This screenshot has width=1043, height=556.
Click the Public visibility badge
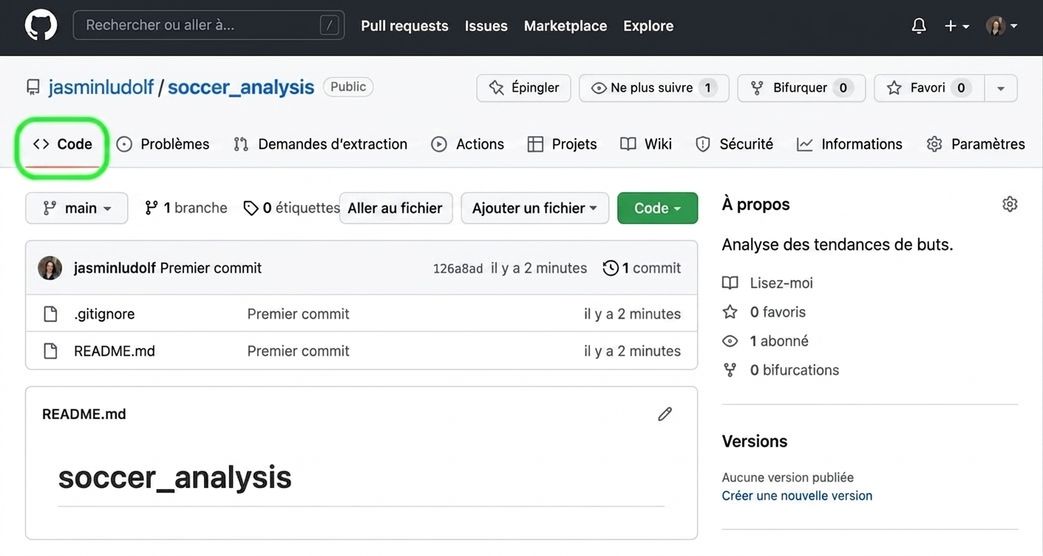tap(348, 87)
